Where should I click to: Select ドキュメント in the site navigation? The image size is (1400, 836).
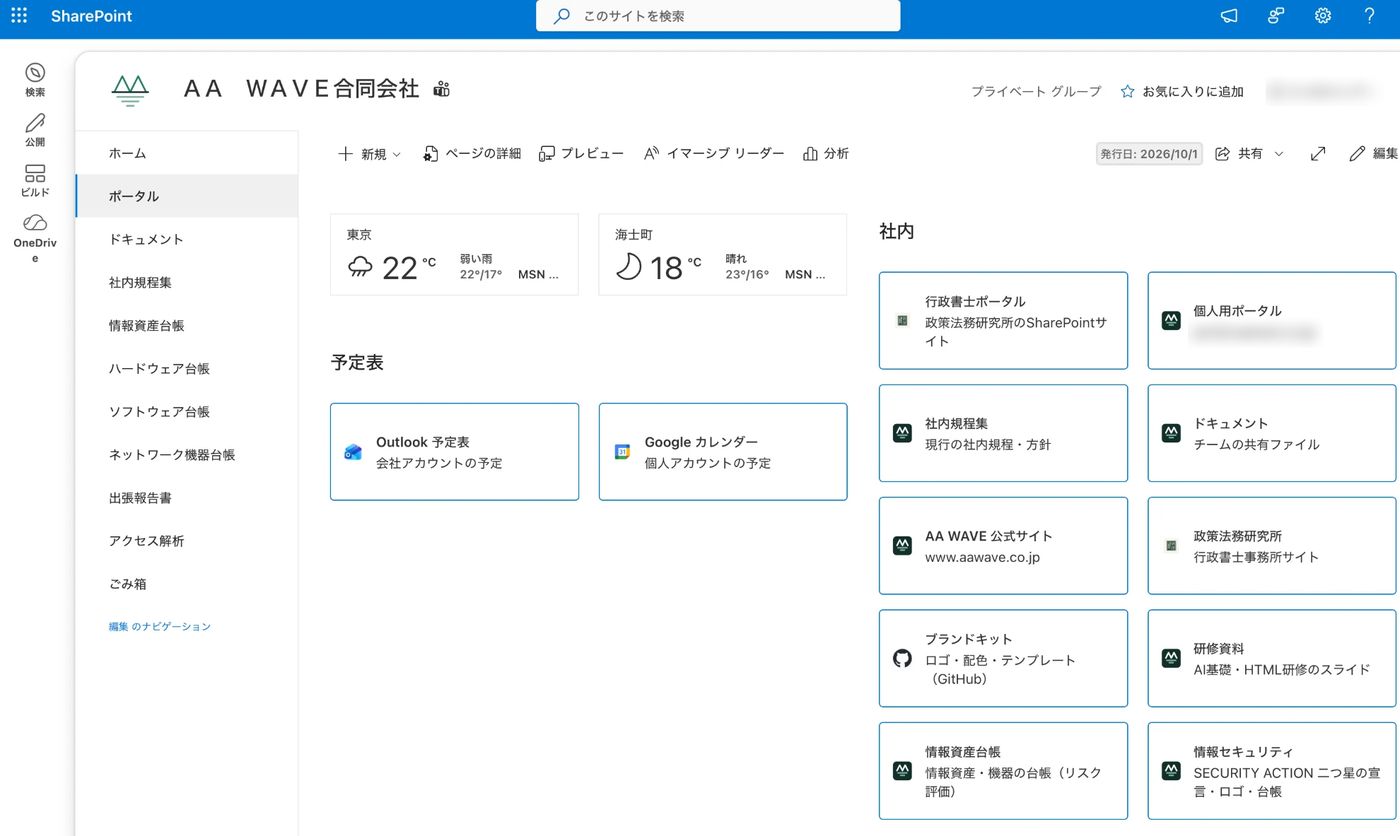[186, 239]
